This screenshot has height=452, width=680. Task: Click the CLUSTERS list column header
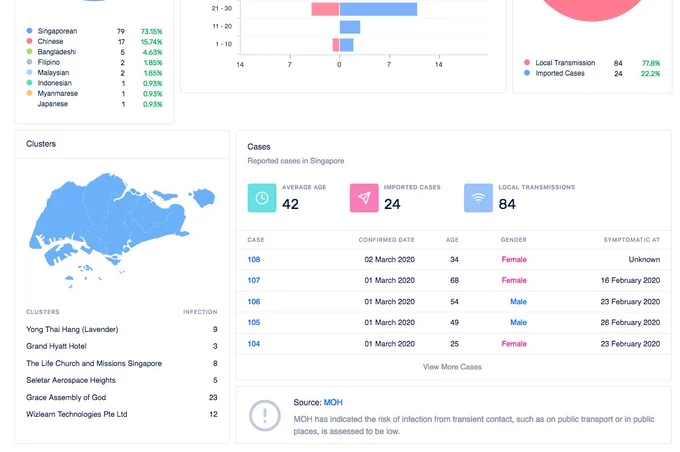[42, 312]
